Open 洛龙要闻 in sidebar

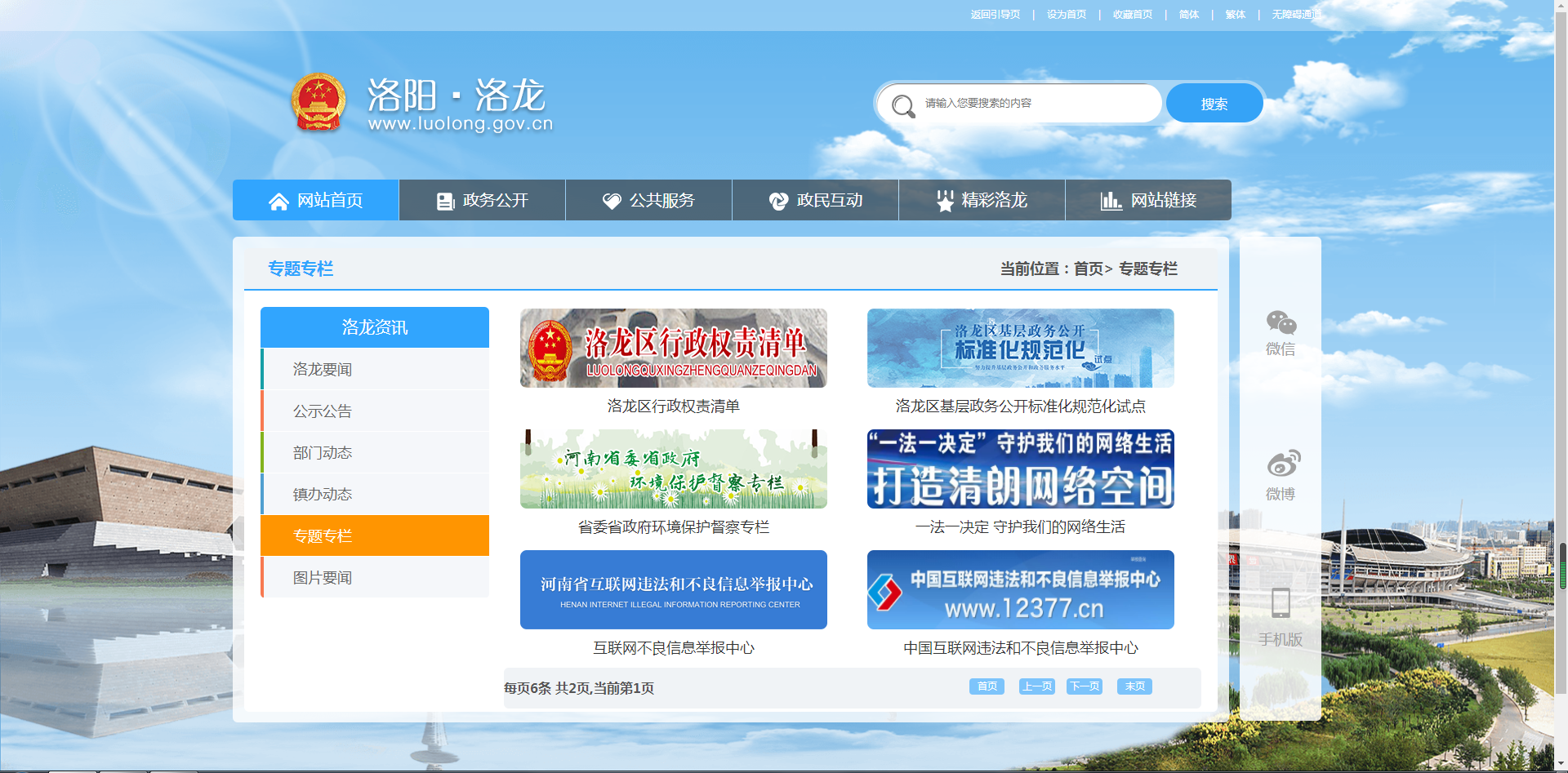[375, 369]
